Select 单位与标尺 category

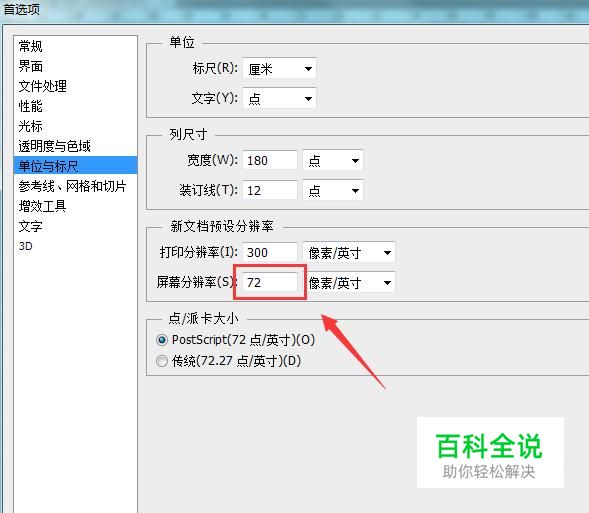tap(76, 166)
